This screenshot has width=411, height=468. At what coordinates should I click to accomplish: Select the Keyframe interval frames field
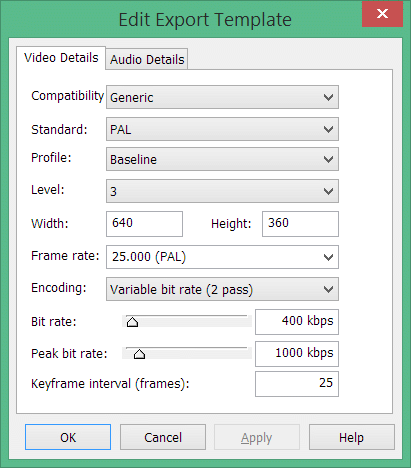click(x=297, y=384)
